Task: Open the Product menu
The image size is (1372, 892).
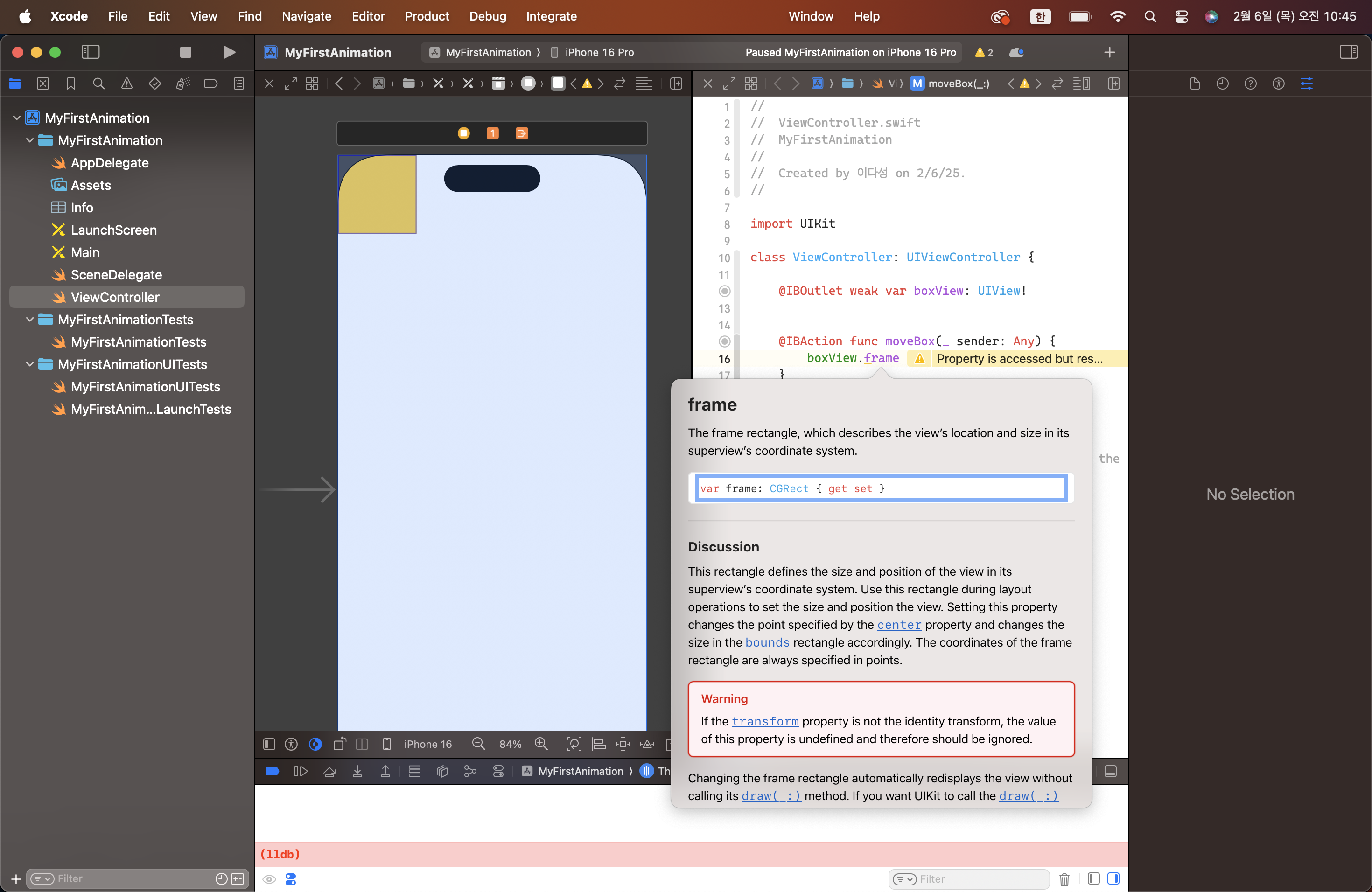Action: click(x=427, y=16)
